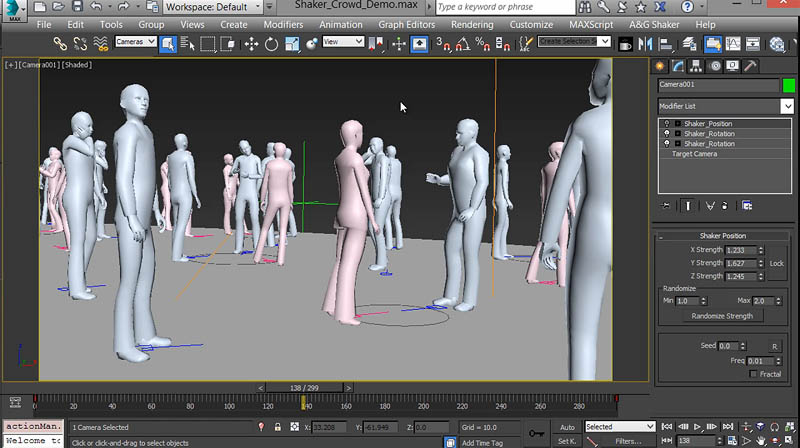Click the Pin Stack icon
The height and width of the screenshot is (448, 800).
[x=664, y=205]
